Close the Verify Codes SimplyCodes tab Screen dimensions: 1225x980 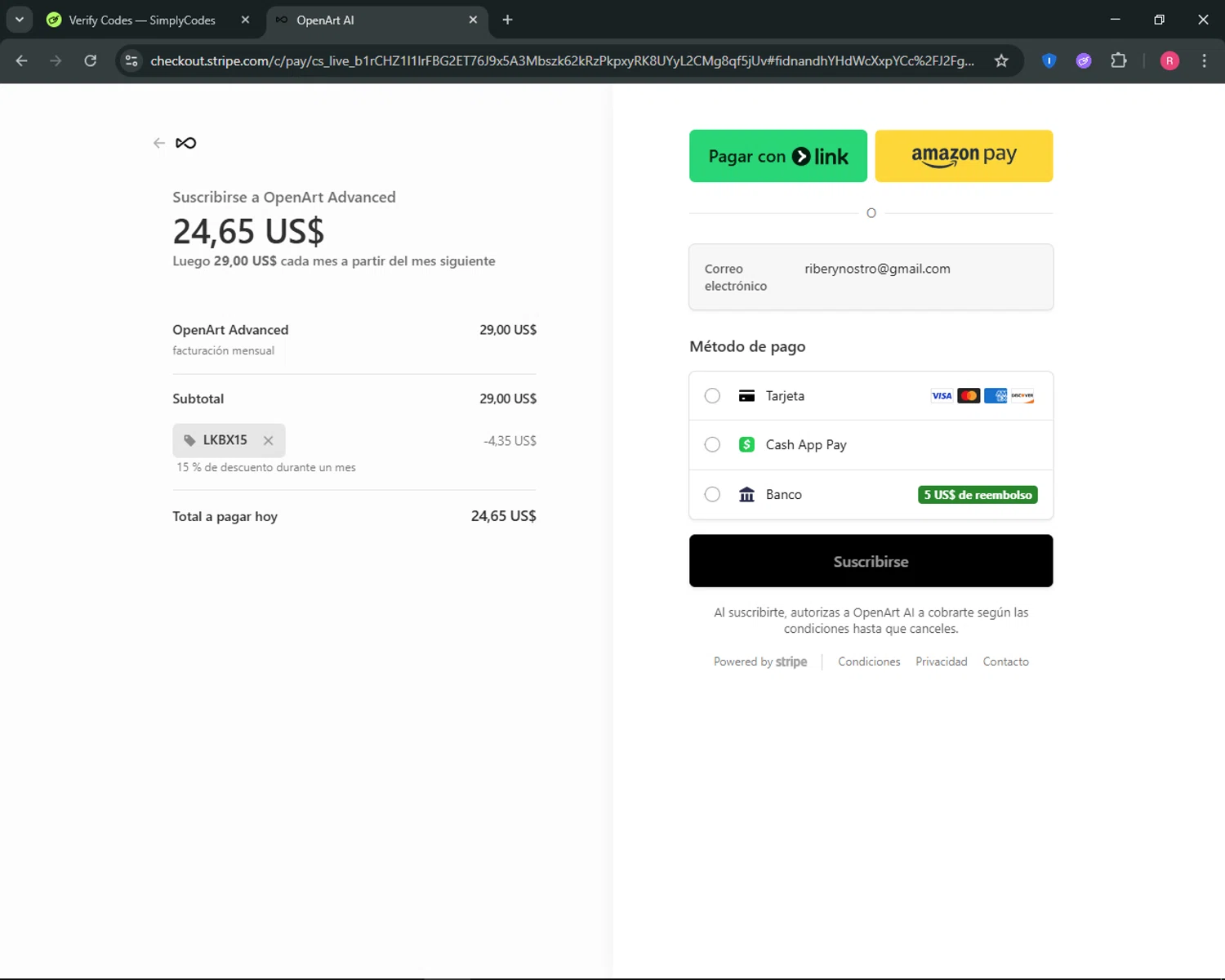pos(245,20)
